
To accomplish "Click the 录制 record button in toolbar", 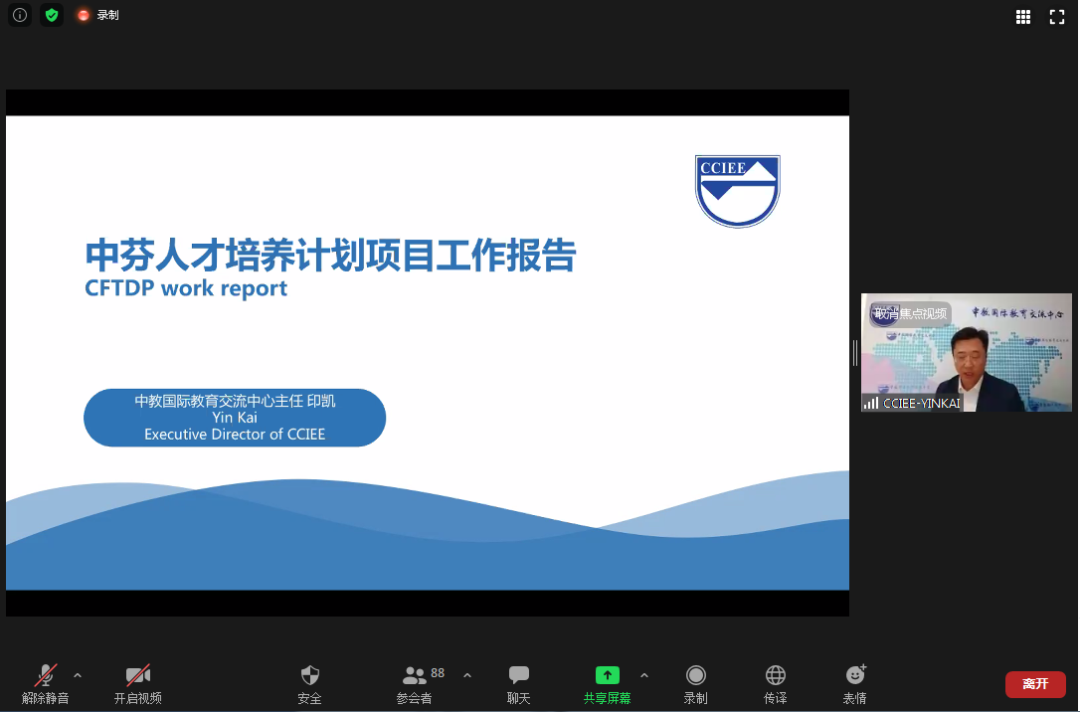I will click(x=696, y=684).
